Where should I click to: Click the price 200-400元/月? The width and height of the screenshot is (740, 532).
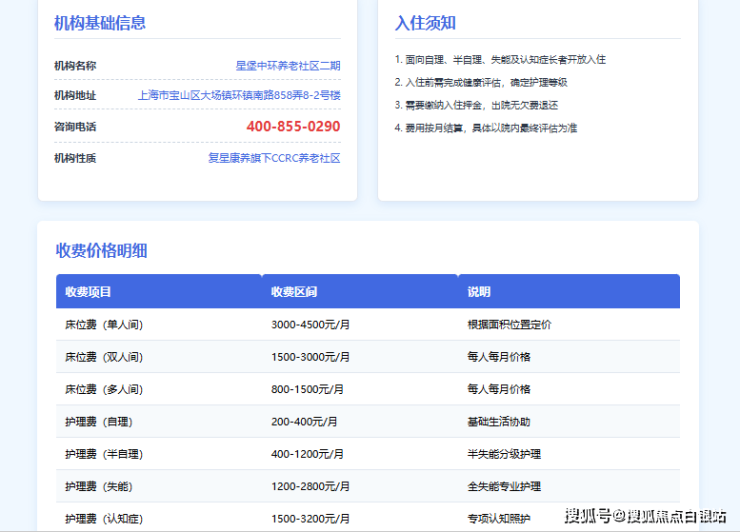point(304,422)
